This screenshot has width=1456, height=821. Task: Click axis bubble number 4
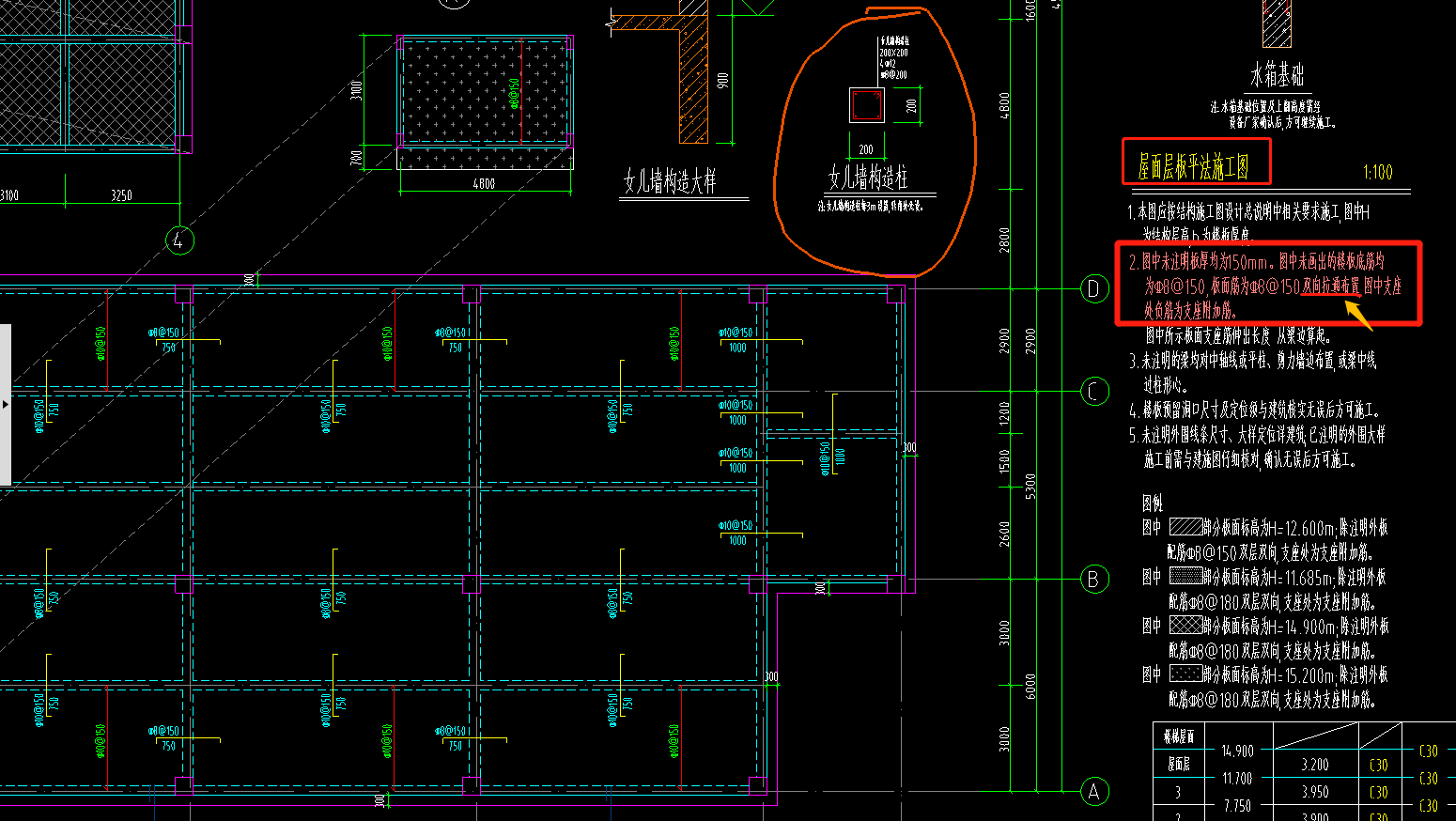click(179, 240)
